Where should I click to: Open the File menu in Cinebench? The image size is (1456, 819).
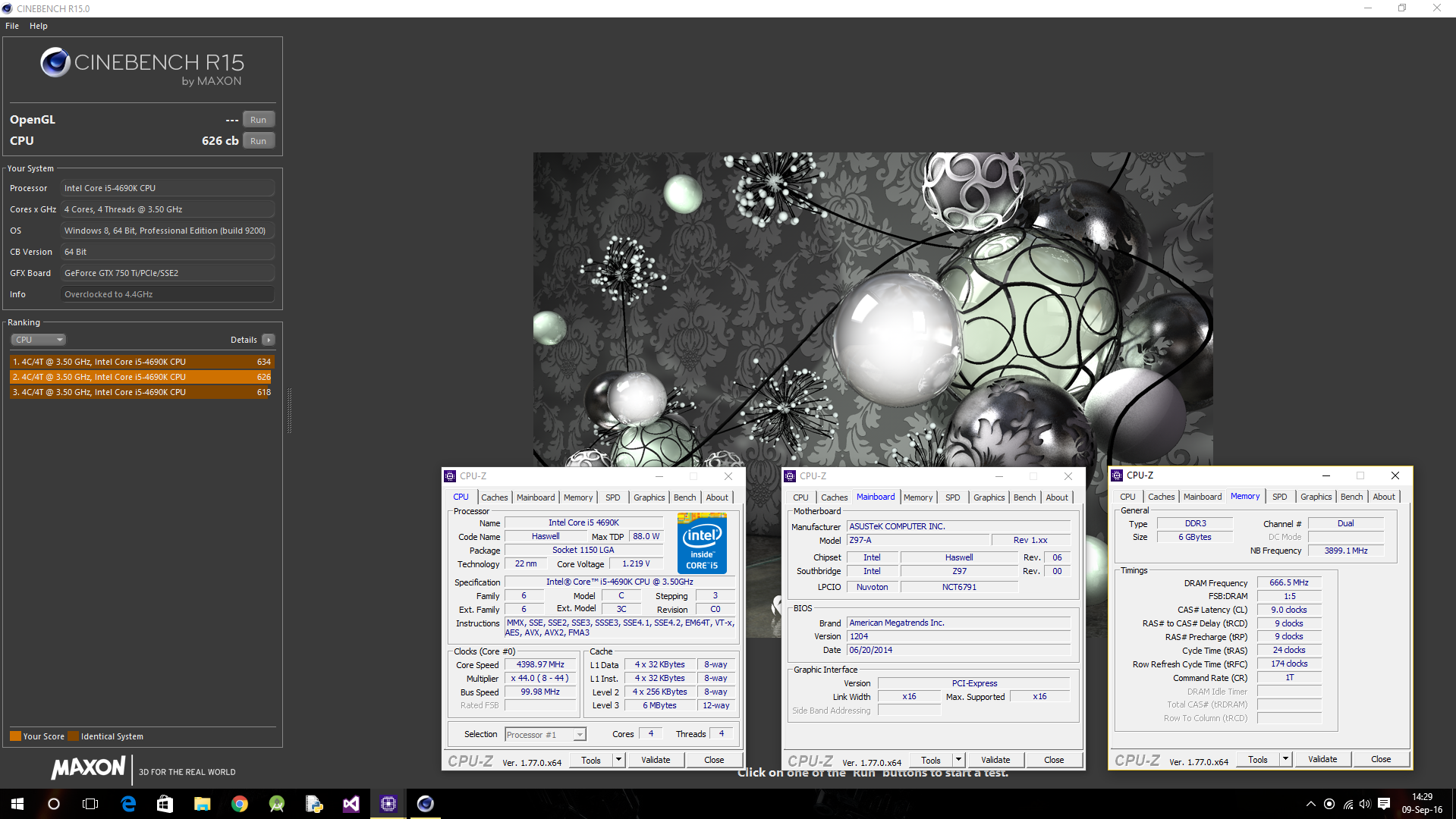(x=12, y=26)
